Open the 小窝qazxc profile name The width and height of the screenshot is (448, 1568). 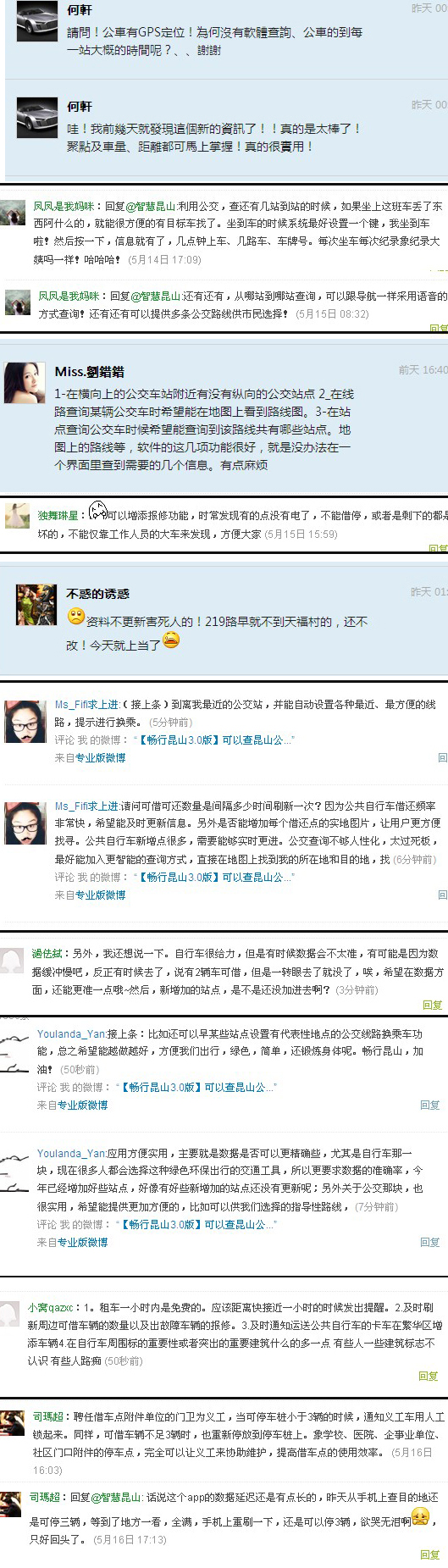[x=51, y=1307]
